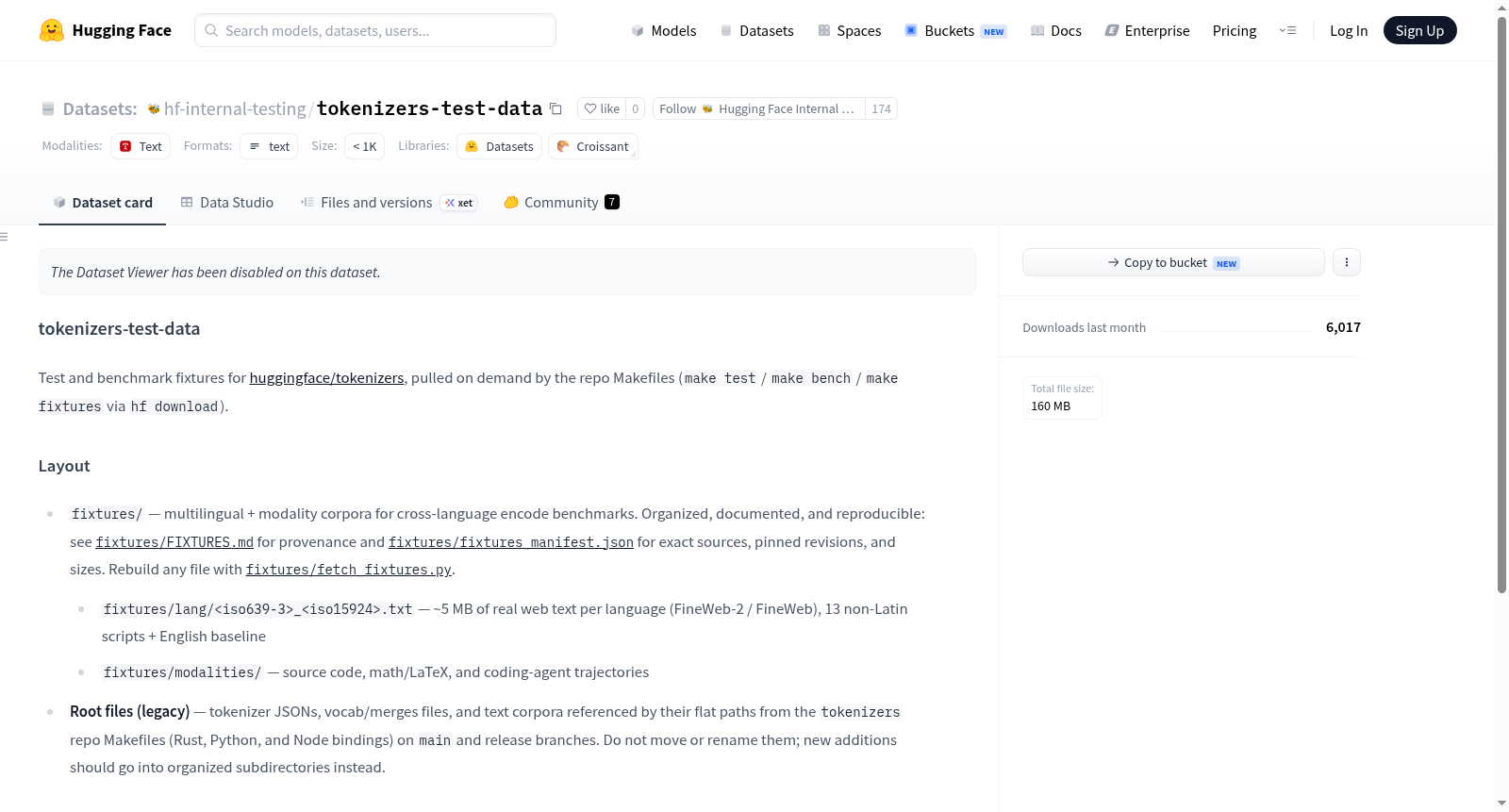Image resolution: width=1509 pixels, height=812 pixels.
Task: Click the 6,017 downloads value
Action: pyautogui.click(x=1343, y=327)
